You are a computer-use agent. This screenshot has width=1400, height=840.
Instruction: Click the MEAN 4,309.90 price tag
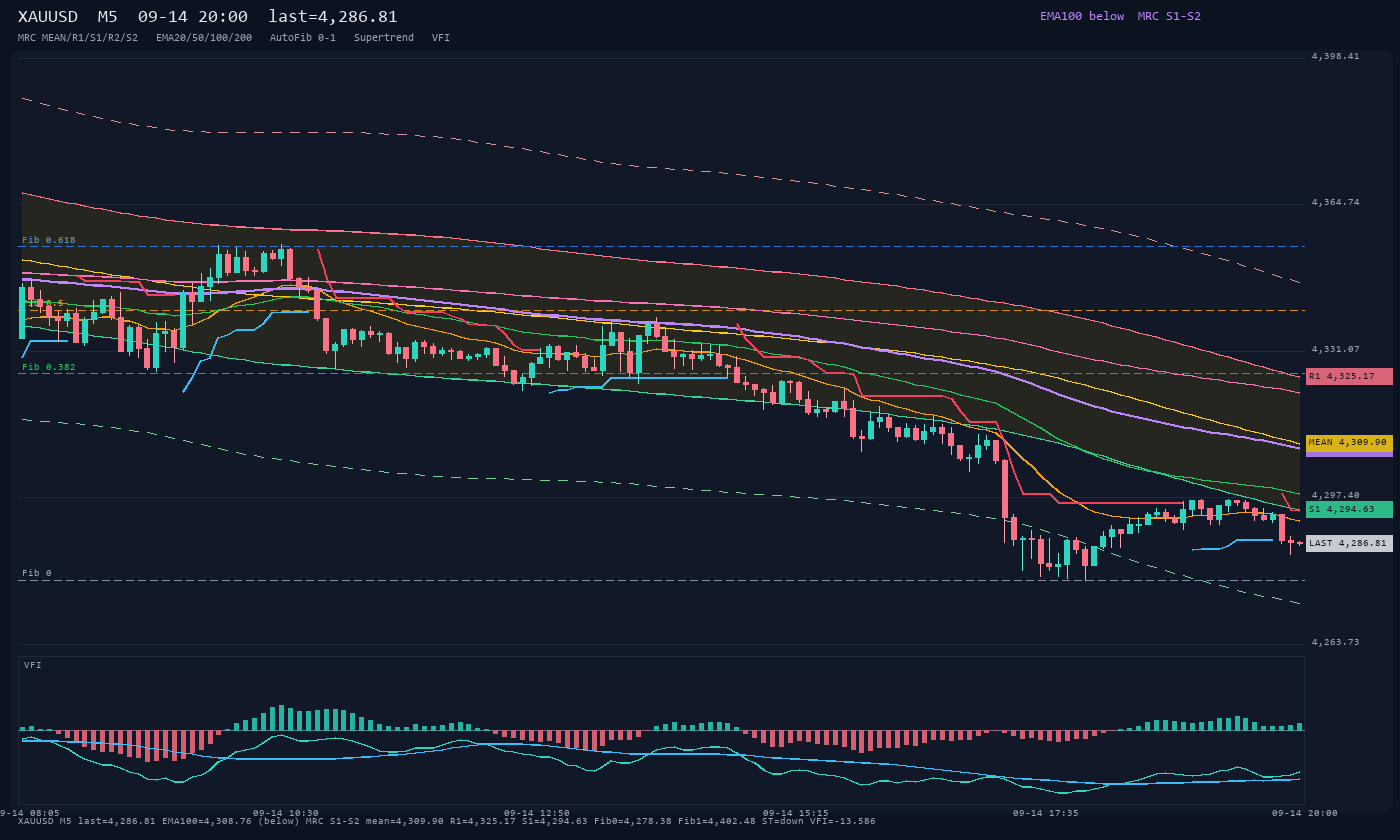pyautogui.click(x=1349, y=442)
